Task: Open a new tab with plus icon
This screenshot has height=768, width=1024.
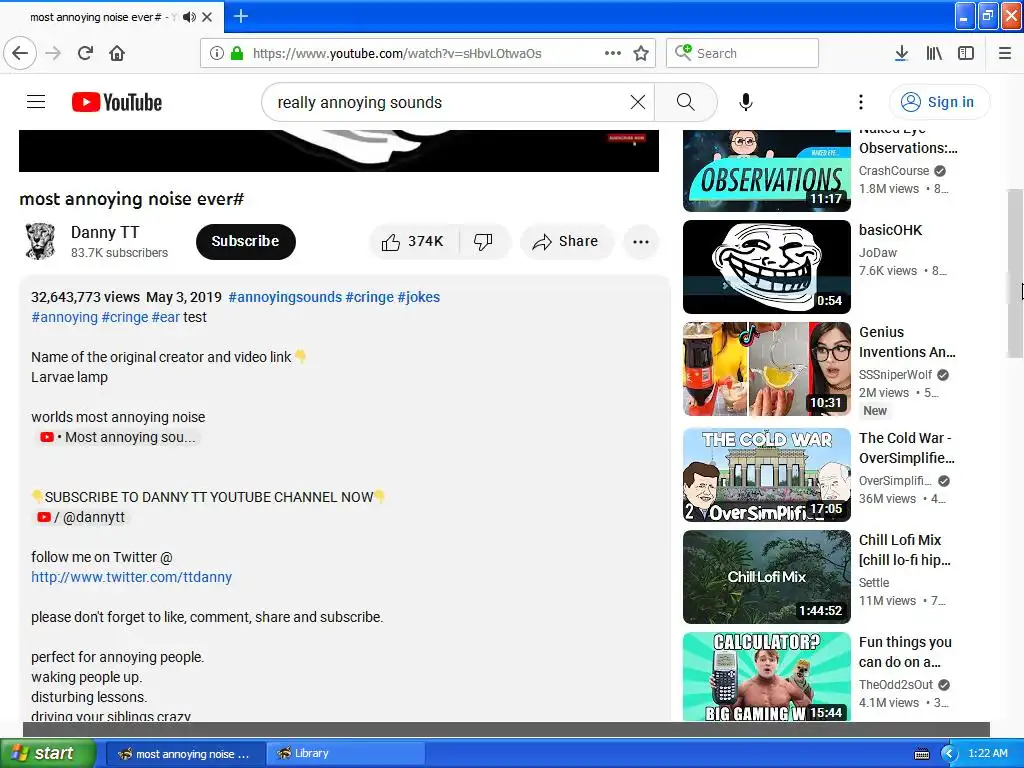Action: click(x=240, y=16)
